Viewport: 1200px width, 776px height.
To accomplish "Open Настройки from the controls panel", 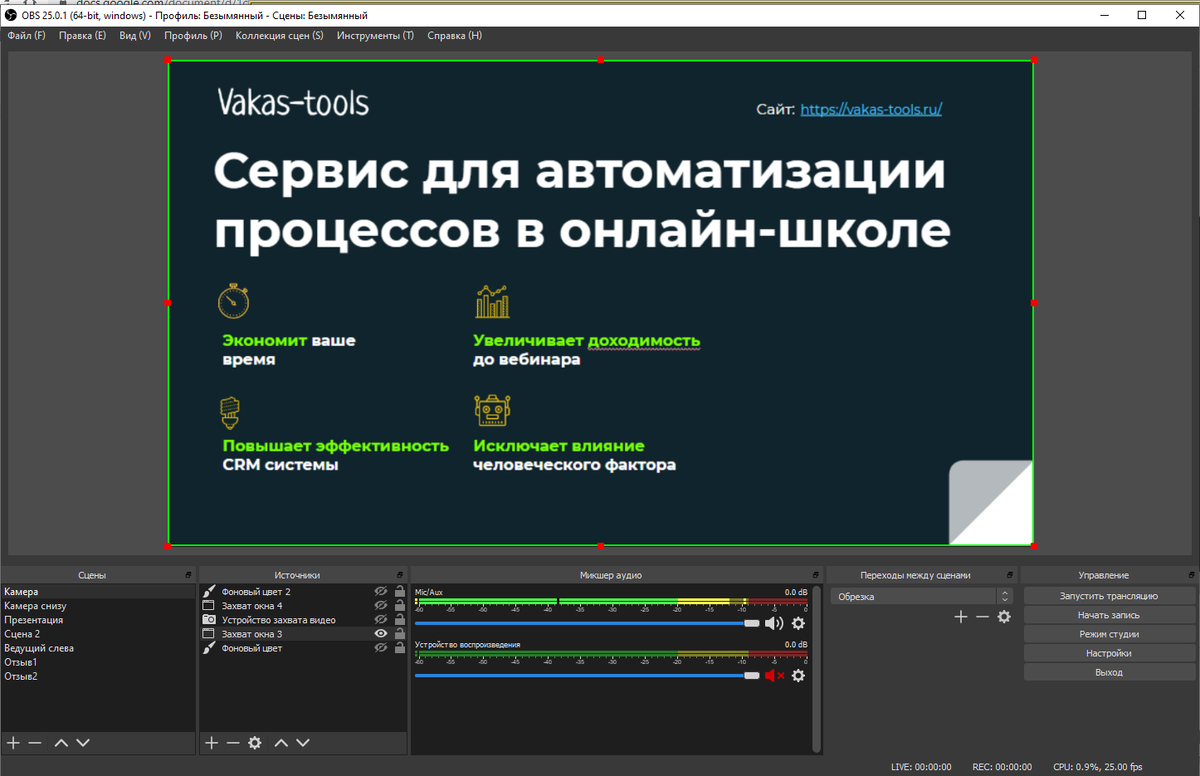I will coord(1109,653).
